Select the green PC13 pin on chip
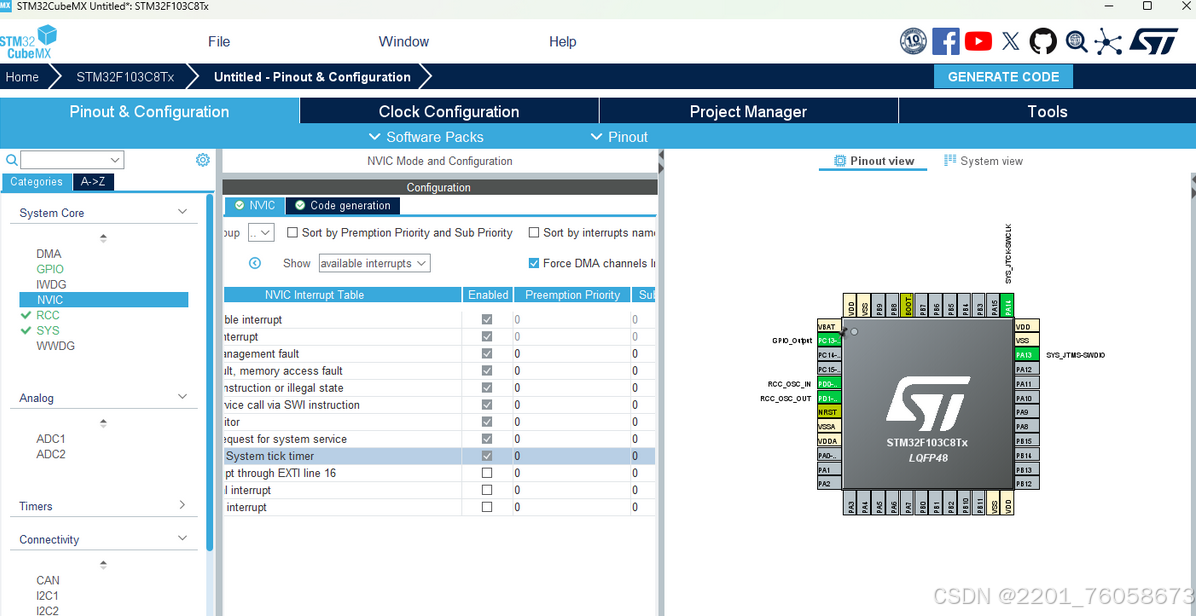This screenshot has height=616, width=1199. click(829, 340)
